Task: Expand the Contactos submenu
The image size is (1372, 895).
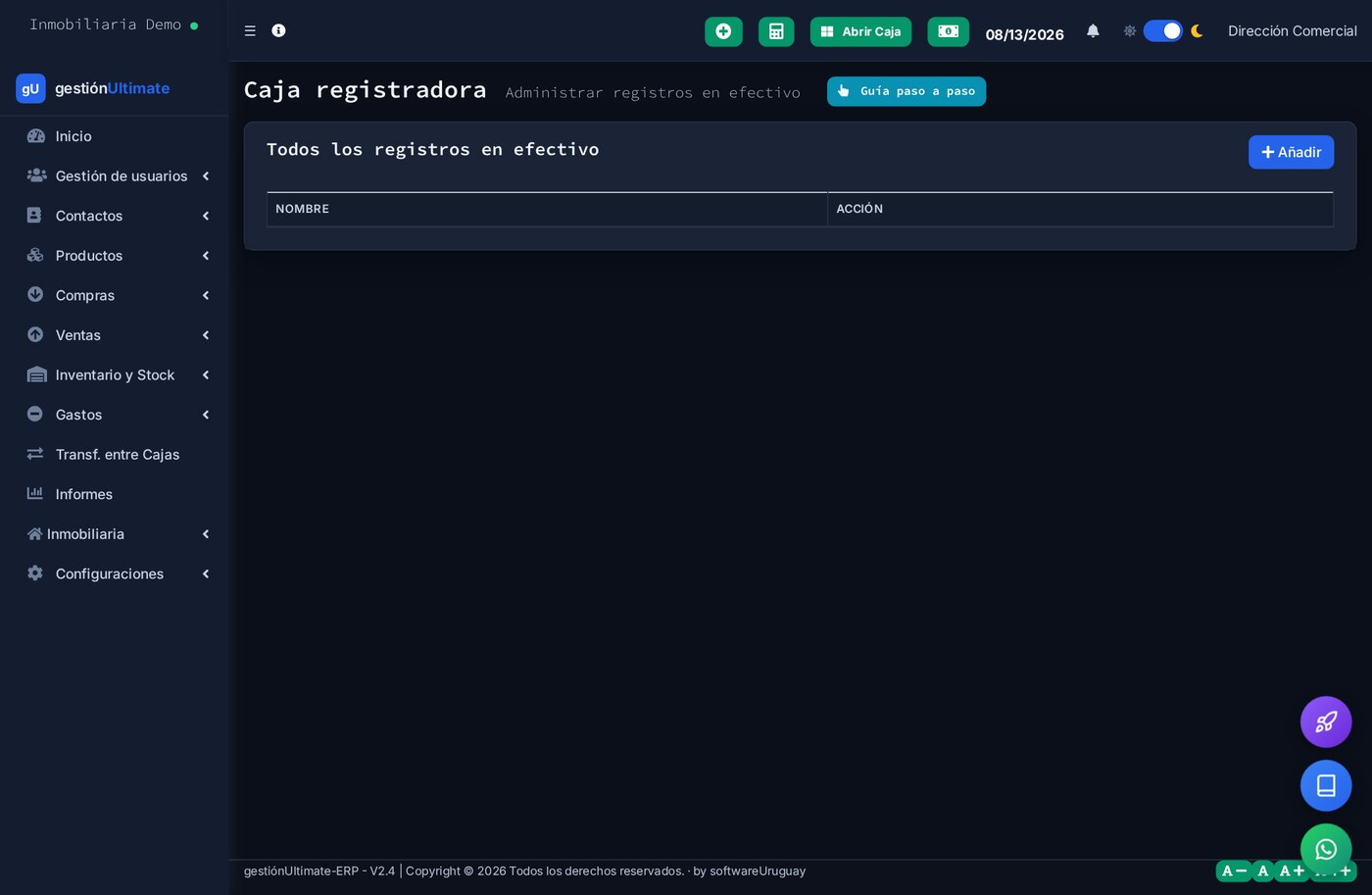Action: pos(114,216)
